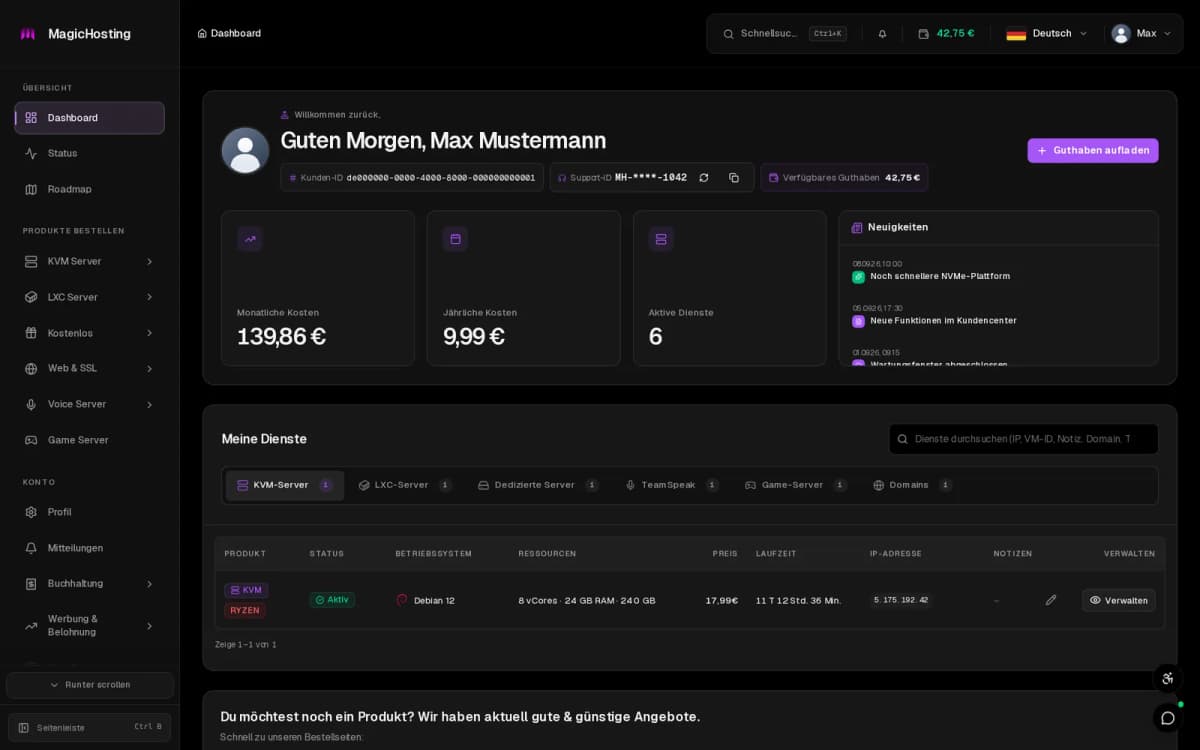
Task: Click the Status pulse icon in sidebar
Action: [31, 154]
